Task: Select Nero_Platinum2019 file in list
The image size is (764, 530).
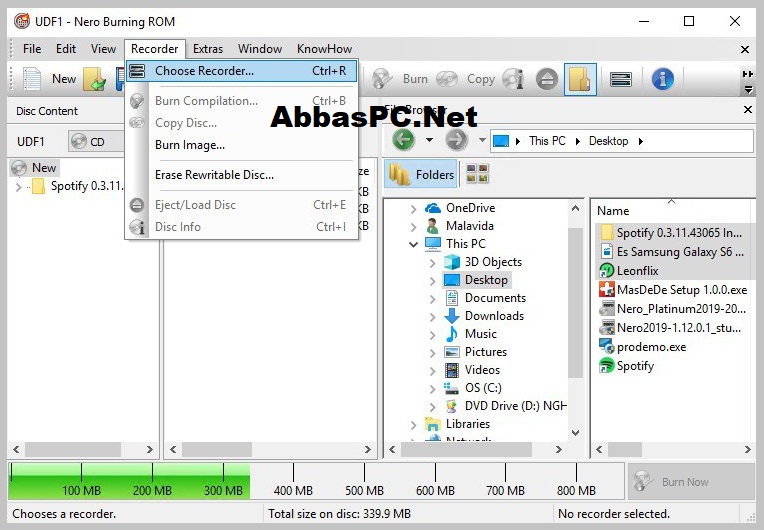Action: pos(681,309)
